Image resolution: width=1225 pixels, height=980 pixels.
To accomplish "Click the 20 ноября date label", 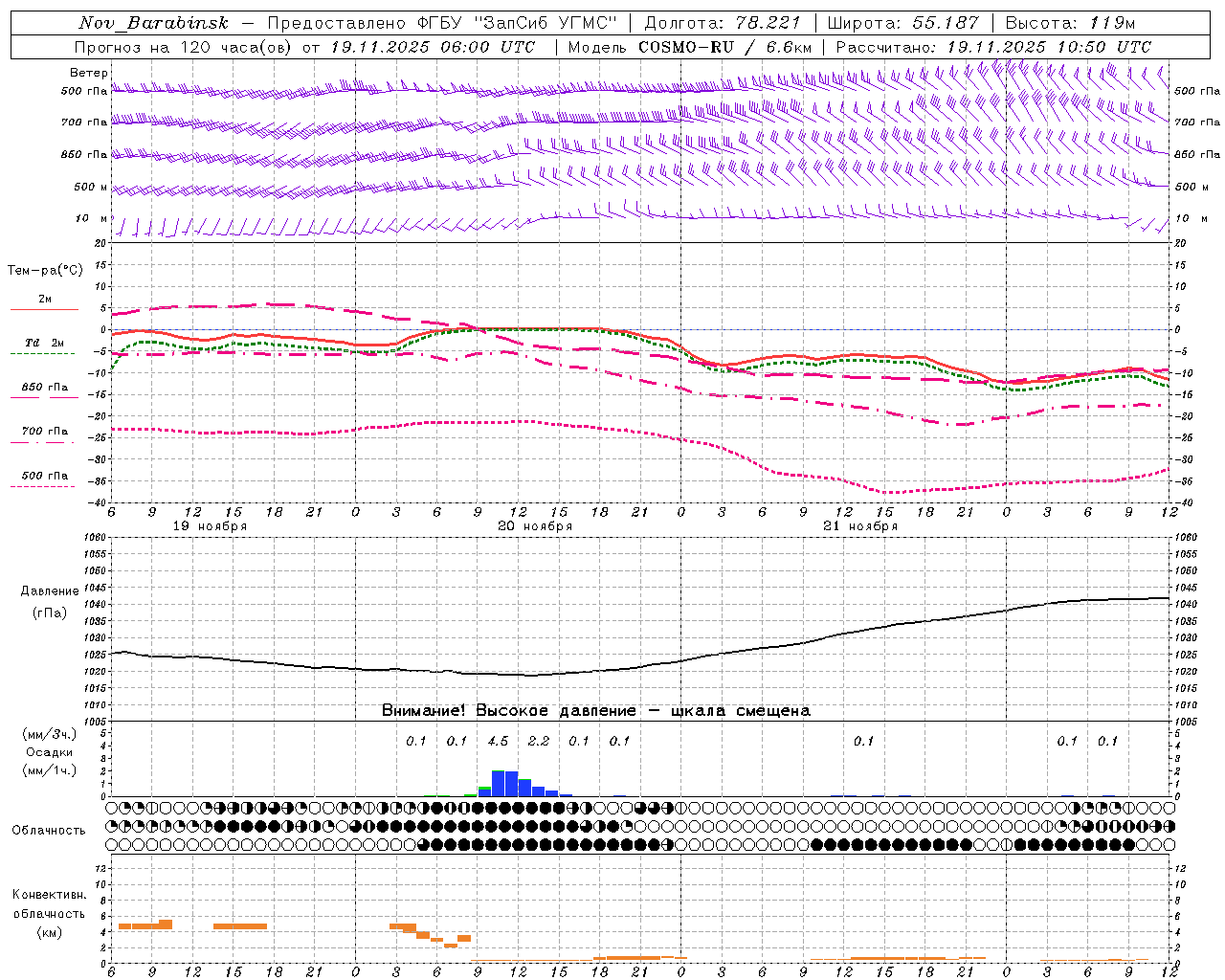I will (535, 526).
